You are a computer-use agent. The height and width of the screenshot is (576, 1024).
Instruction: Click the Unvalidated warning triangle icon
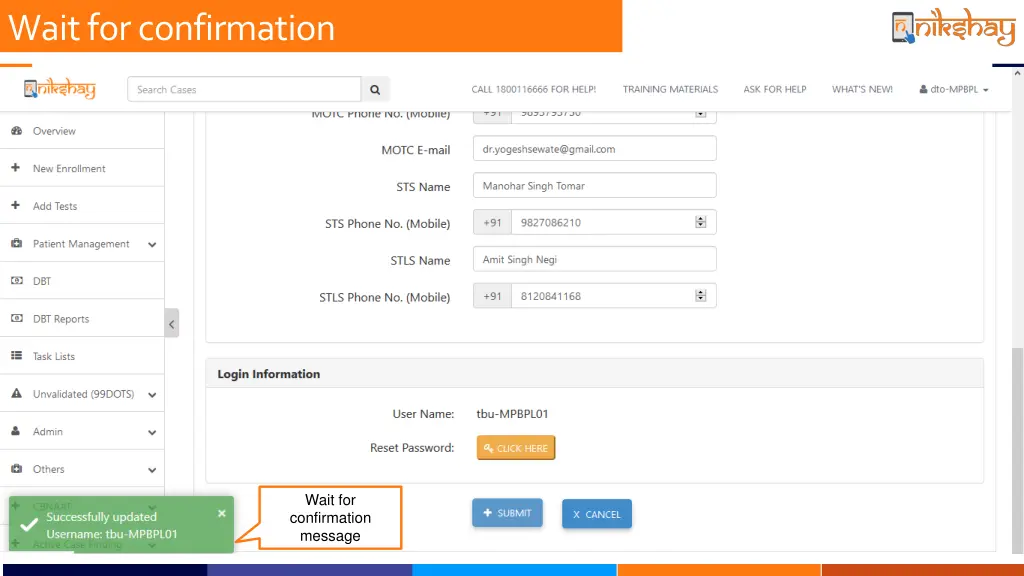tap(16, 393)
